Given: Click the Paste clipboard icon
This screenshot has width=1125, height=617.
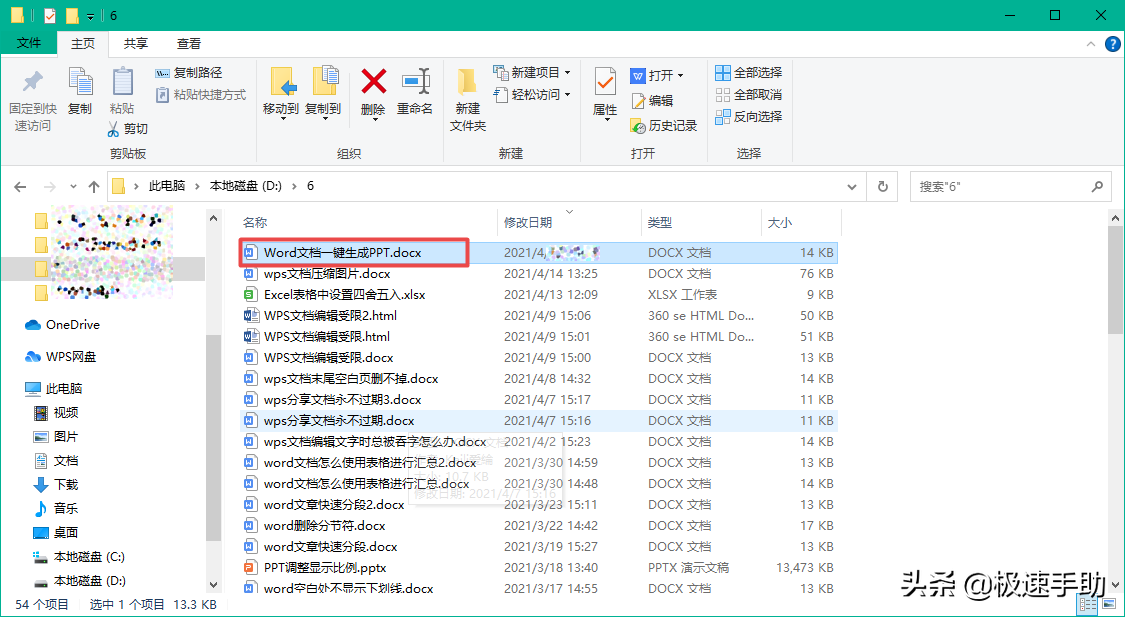Looking at the screenshot, I should [122, 82].
